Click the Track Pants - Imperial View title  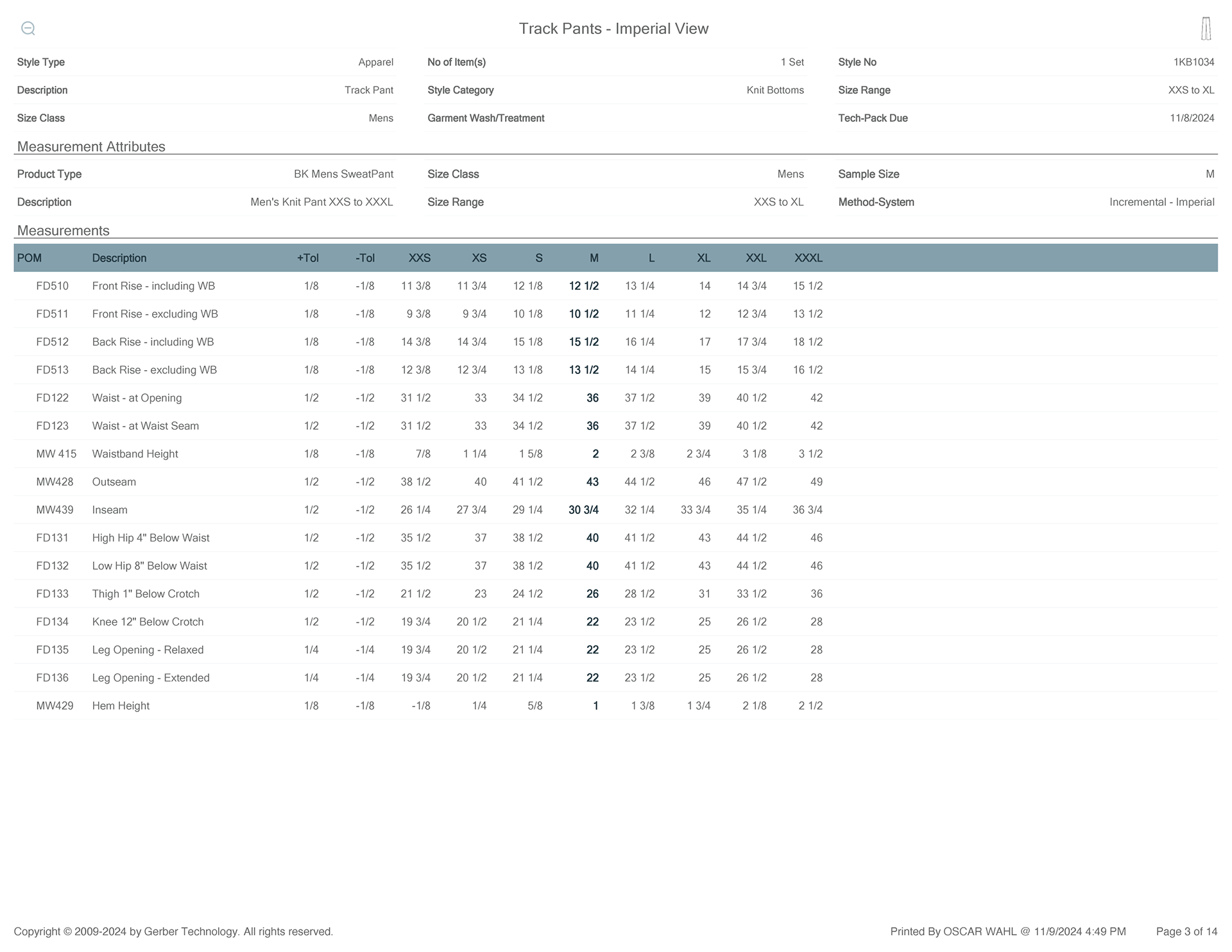[613, 29]
